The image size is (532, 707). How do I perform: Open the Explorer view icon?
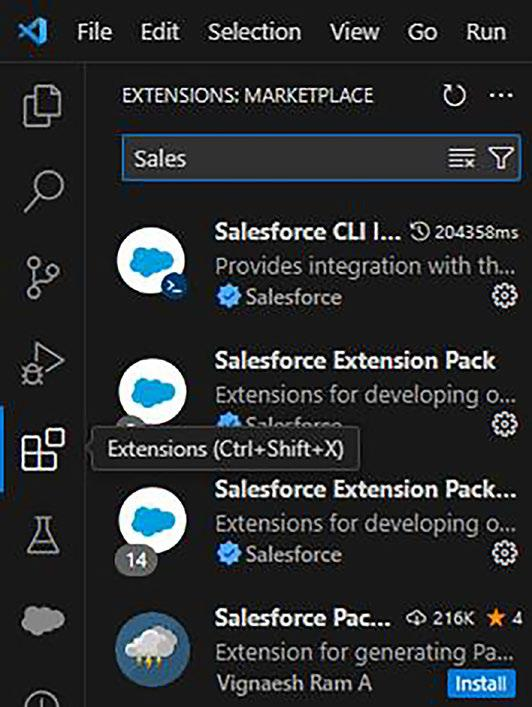[42, 106]
